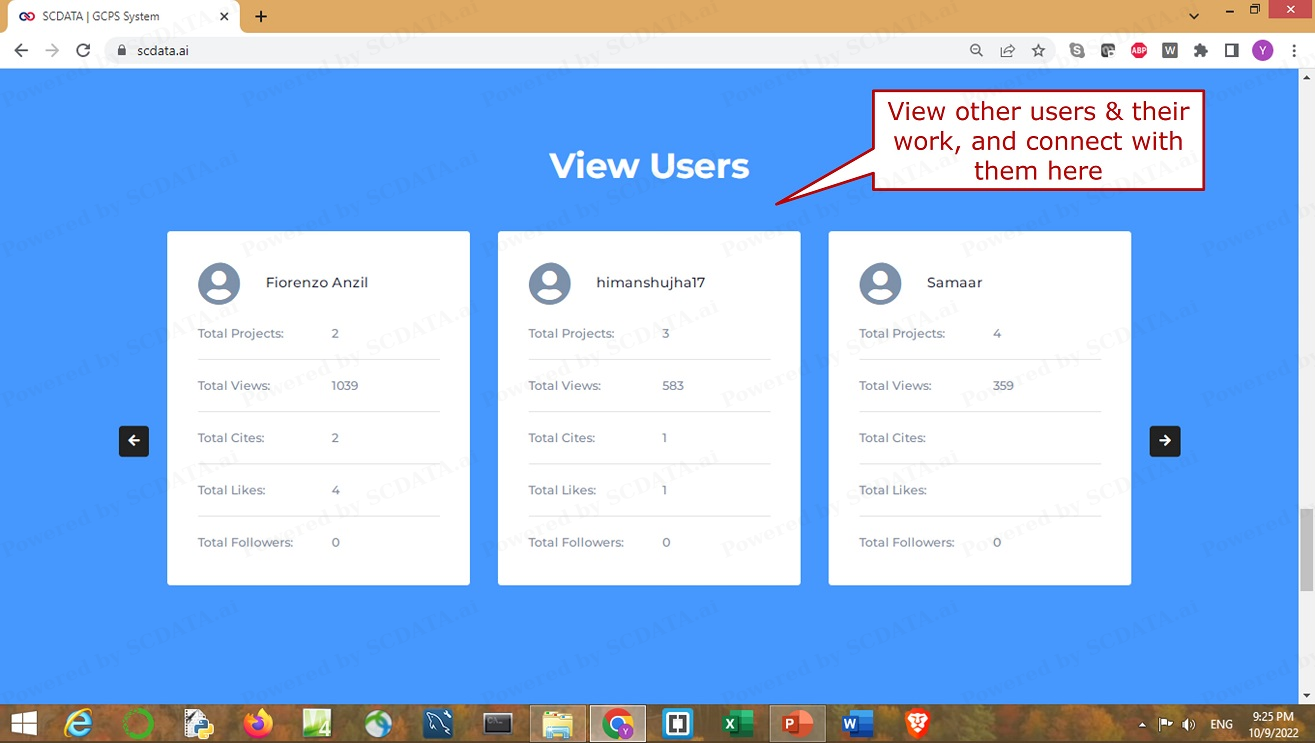Show hidden system tray icons

[1142, 724]
